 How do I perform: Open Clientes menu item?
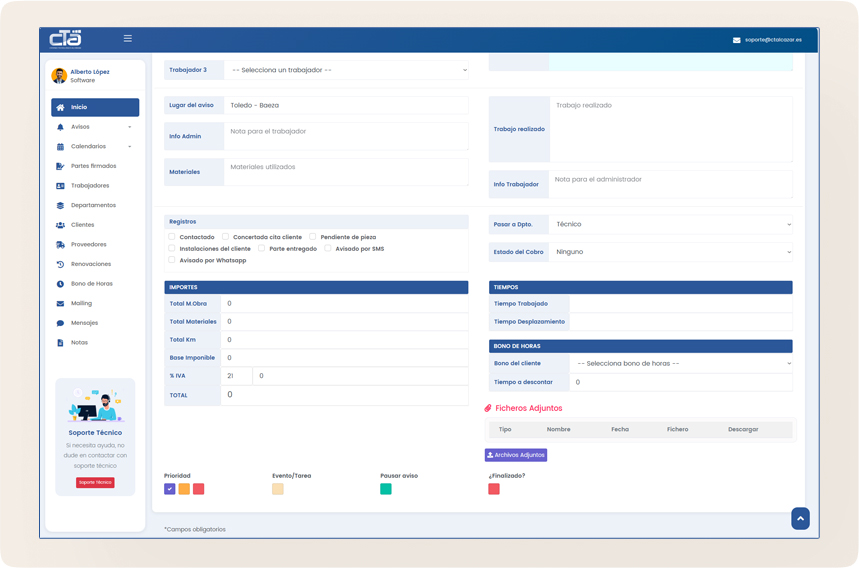(x=95, y=225)
